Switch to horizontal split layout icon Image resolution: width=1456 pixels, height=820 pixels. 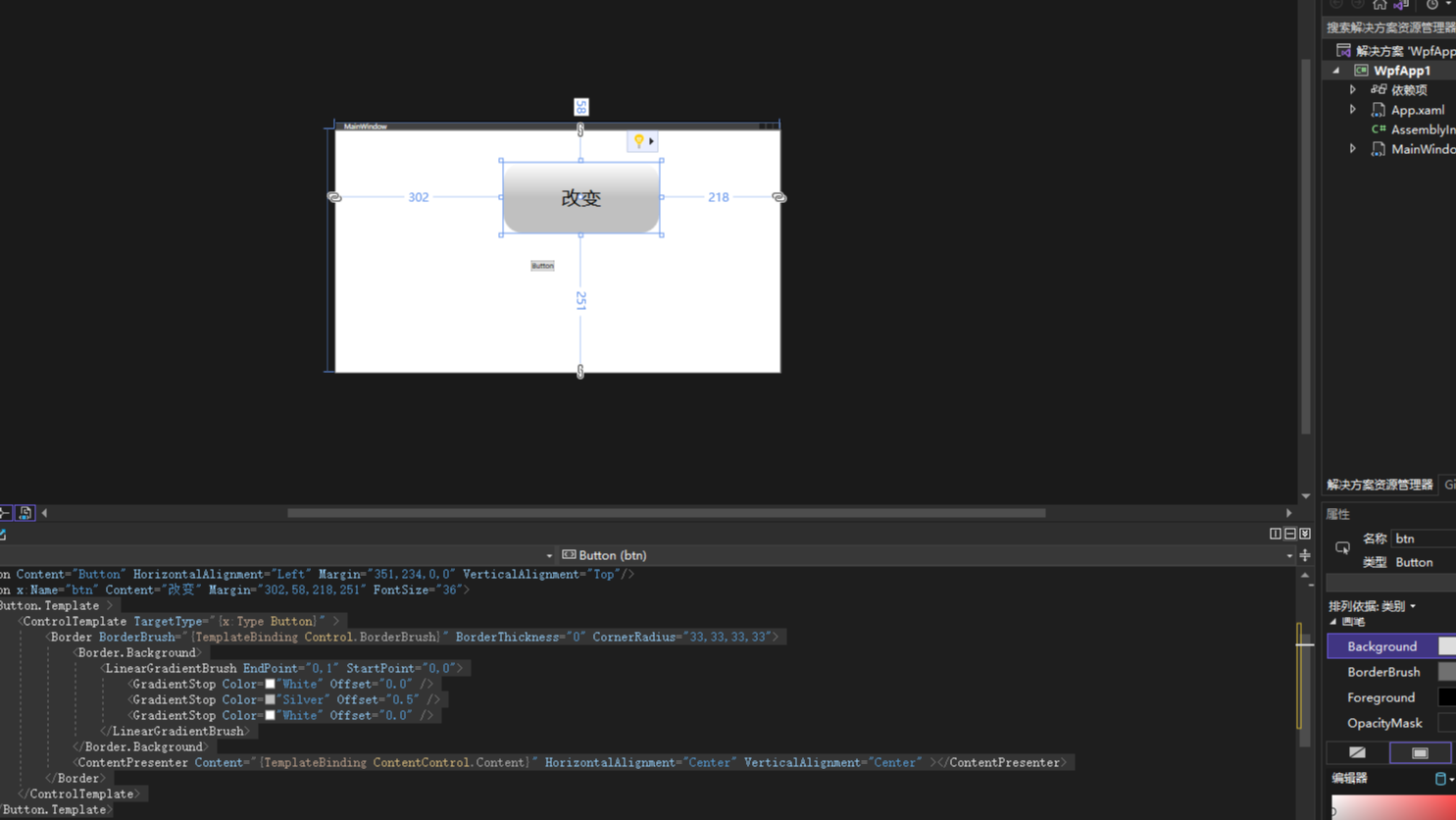click(1290, 534)
